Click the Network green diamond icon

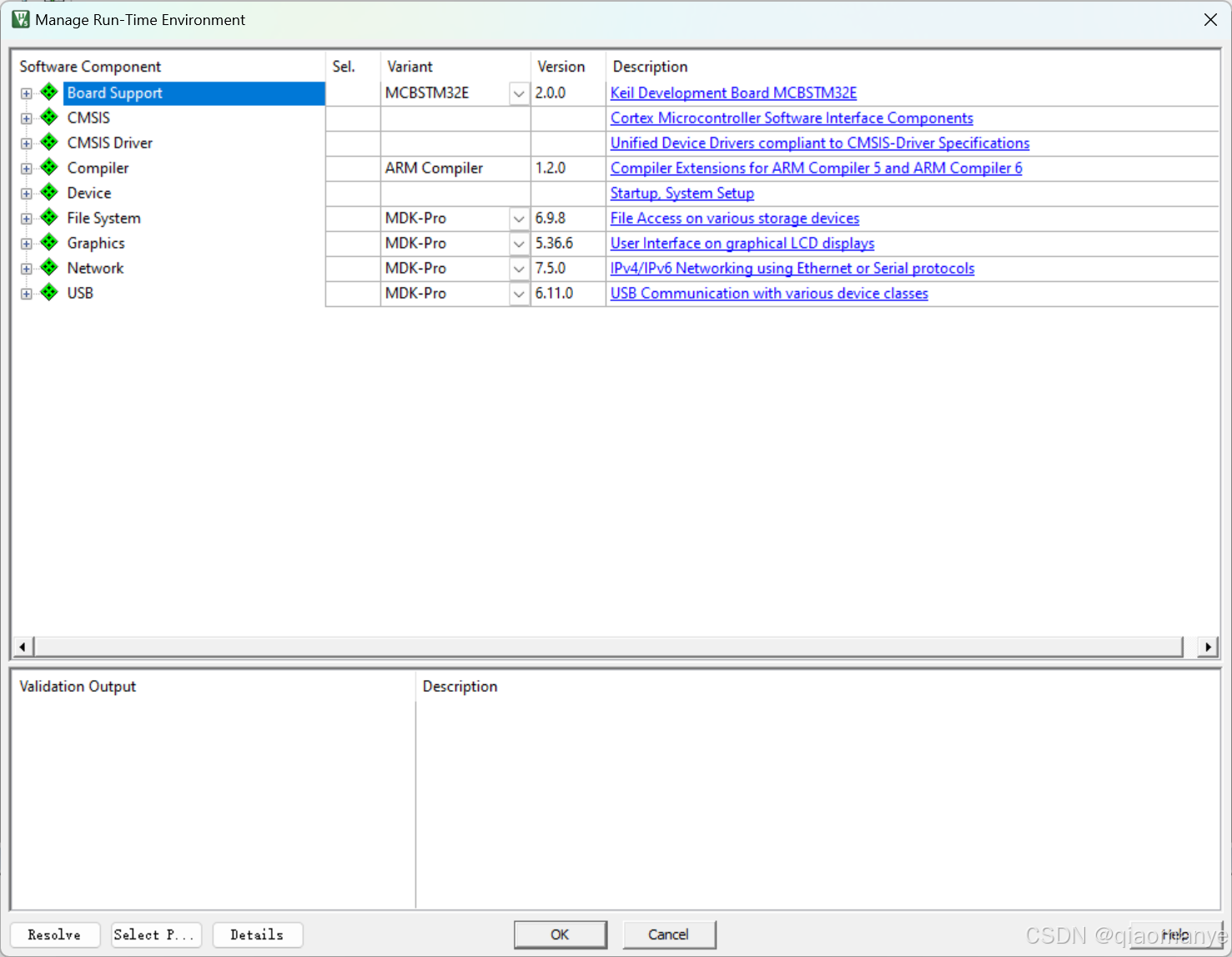49,267
